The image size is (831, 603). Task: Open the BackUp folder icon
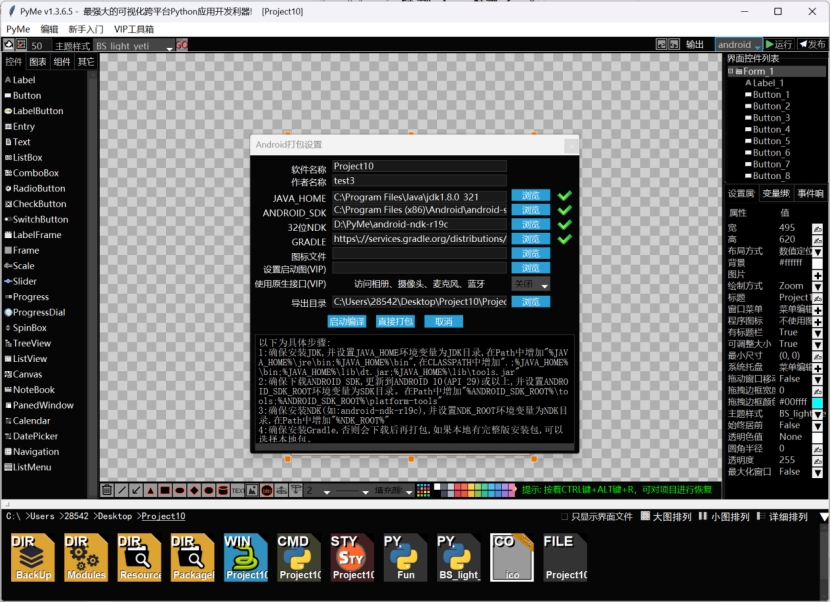[34, 557]
